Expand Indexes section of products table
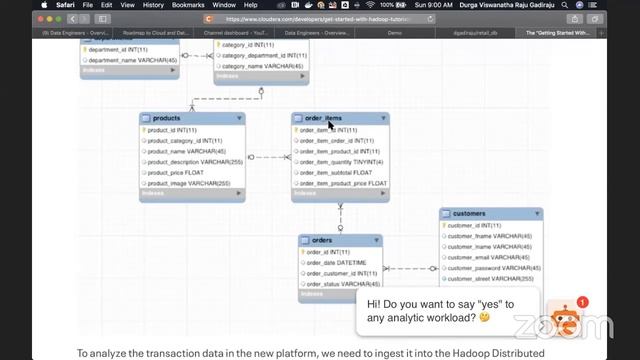 tap(239, 193)
